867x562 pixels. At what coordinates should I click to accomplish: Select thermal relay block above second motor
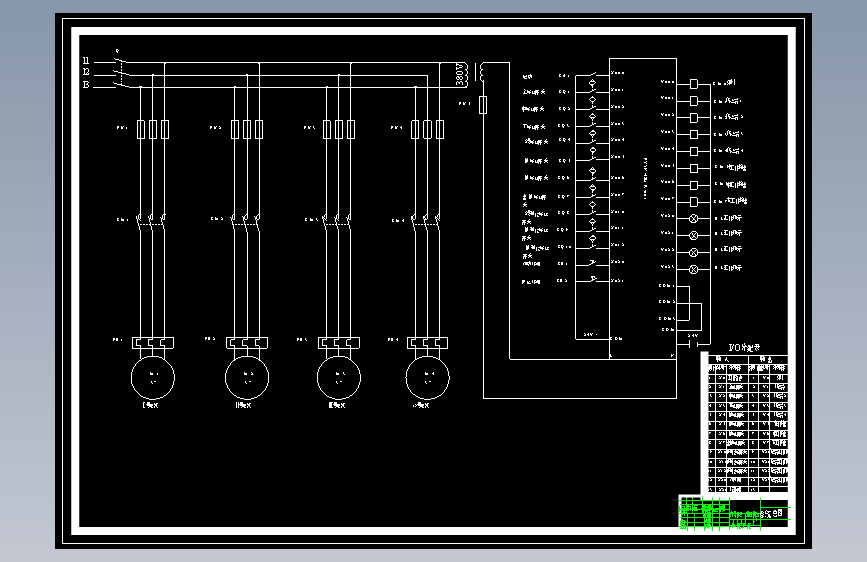(x=247, y=343)
